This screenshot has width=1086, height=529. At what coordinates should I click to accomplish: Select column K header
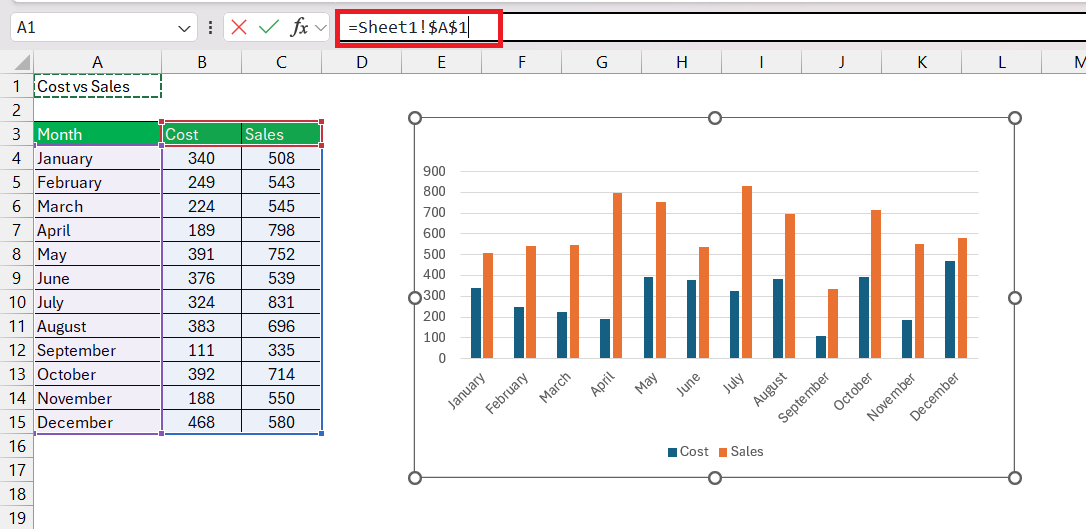pos(922,62)
